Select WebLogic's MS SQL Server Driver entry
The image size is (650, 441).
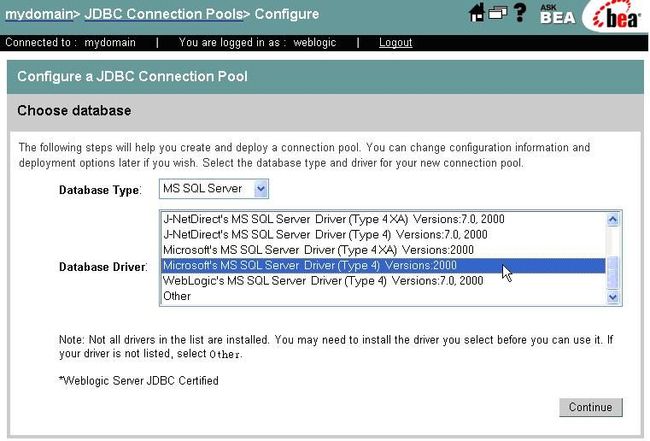click(383, 281)
